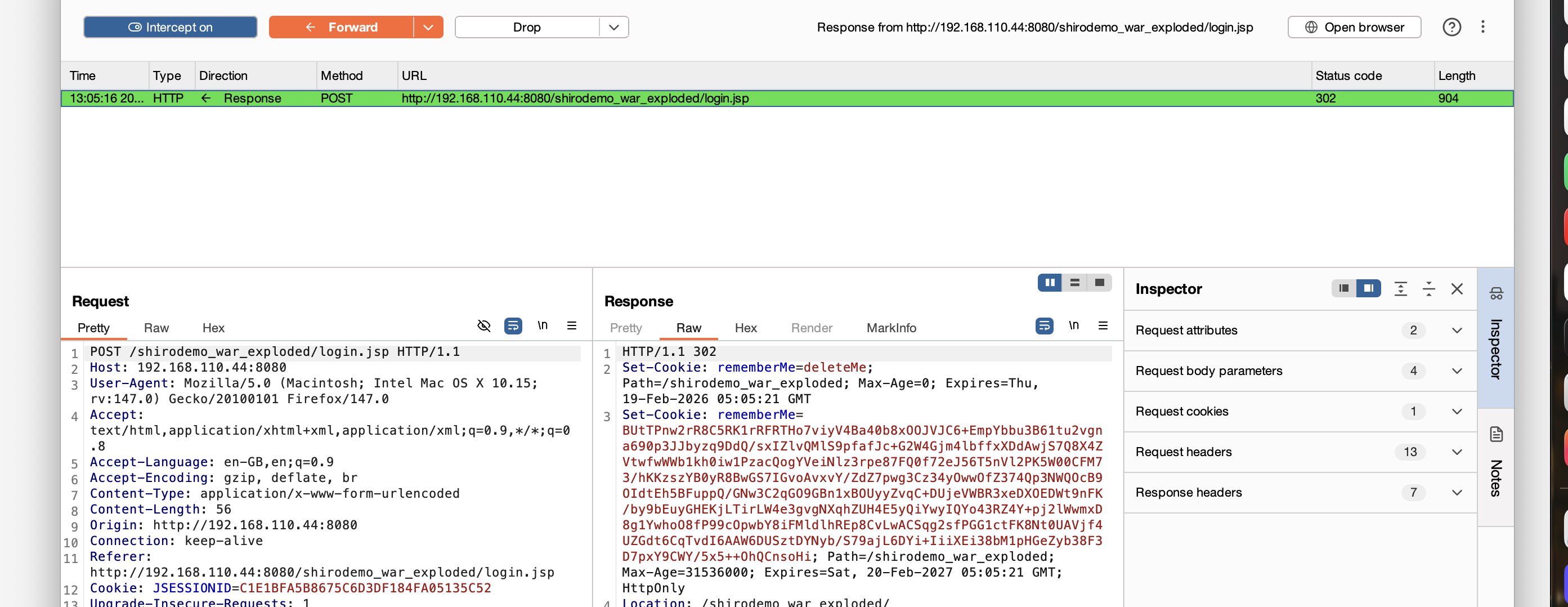This screenshot has width=1568, height=607.
Task: Show \n line endings in the Response editor
Action: pos(1074,325)
